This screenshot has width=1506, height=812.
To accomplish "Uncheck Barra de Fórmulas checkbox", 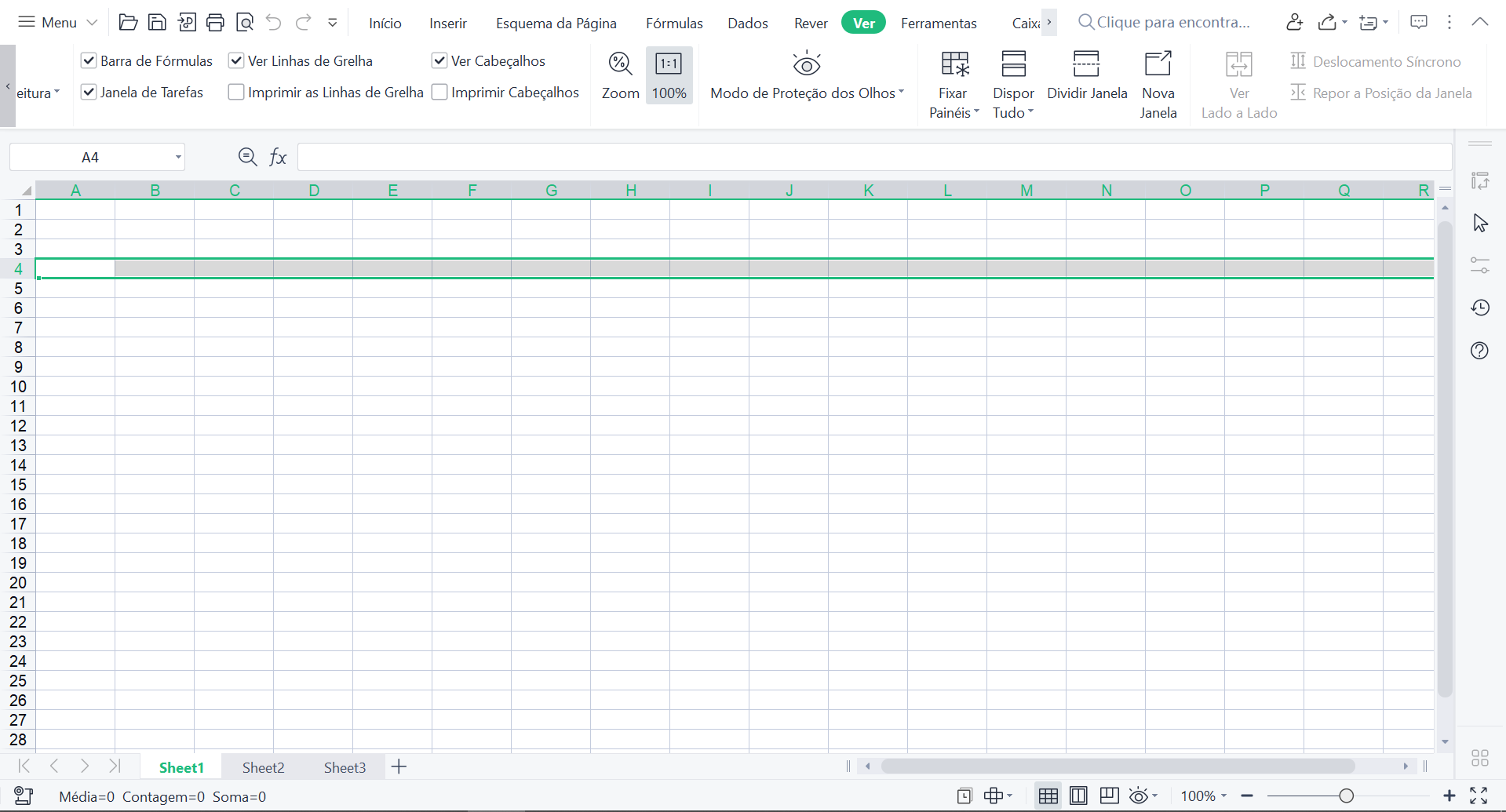I will coord(89,60).
